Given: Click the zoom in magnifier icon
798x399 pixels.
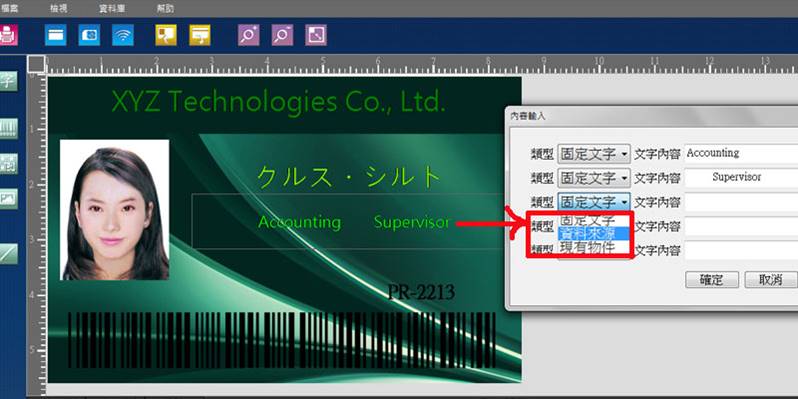Looking at the screenshot, I should (248, 35).
